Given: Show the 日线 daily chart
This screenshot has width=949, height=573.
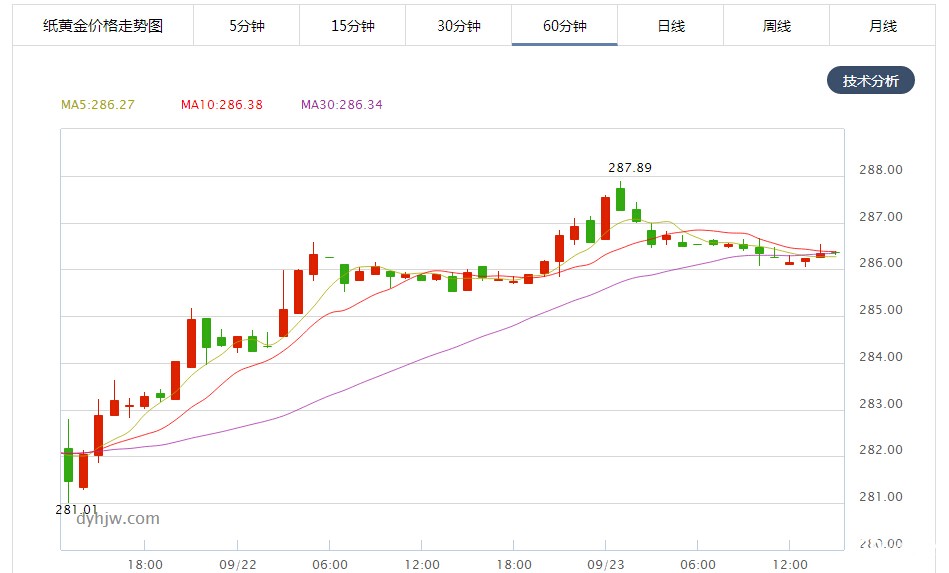Looking at the screenshot, I should [670, 26].
